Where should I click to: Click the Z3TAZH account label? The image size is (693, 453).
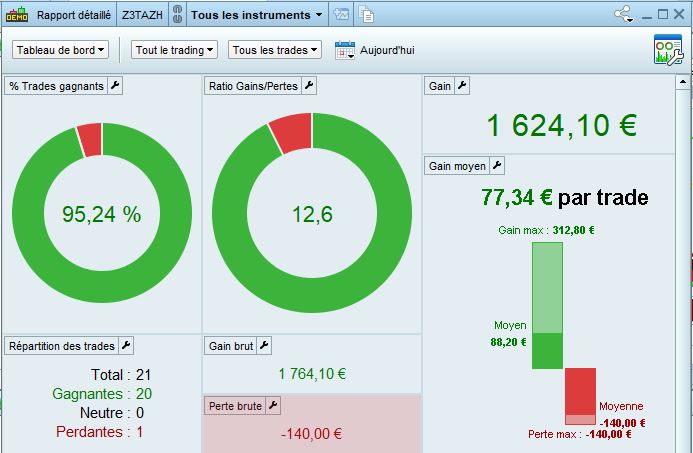142,15
